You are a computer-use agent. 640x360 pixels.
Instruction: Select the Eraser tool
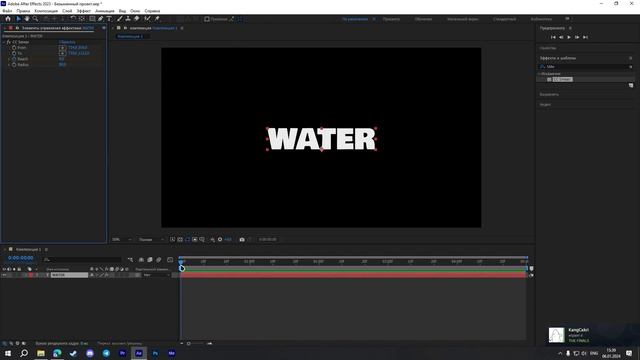[137, 19]
